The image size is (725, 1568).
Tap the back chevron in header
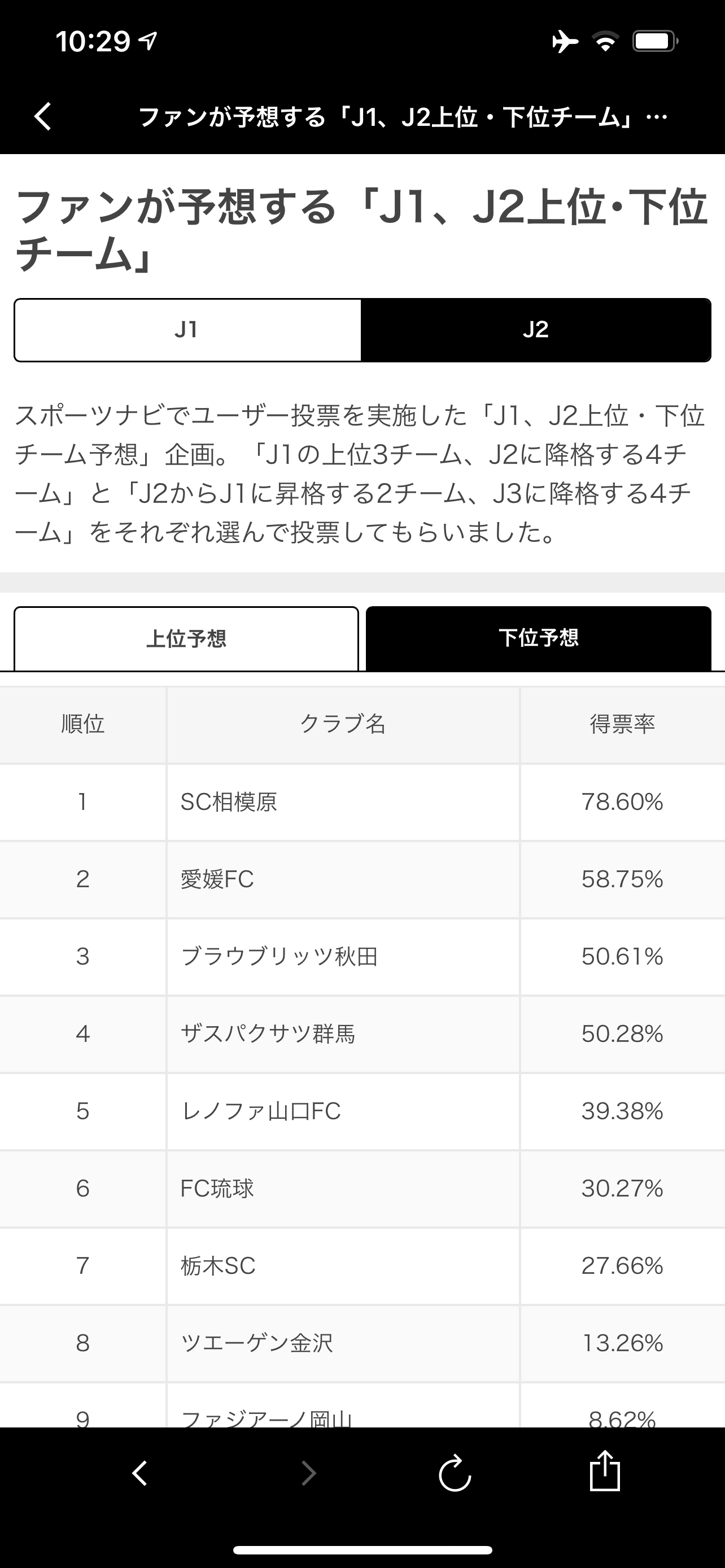point(42,116)
